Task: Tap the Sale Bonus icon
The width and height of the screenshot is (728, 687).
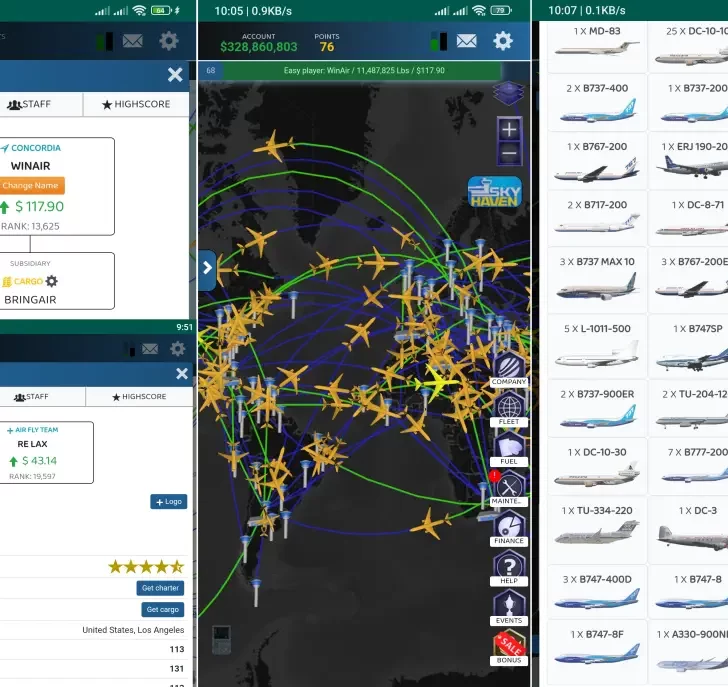Action: coord(509,646)
